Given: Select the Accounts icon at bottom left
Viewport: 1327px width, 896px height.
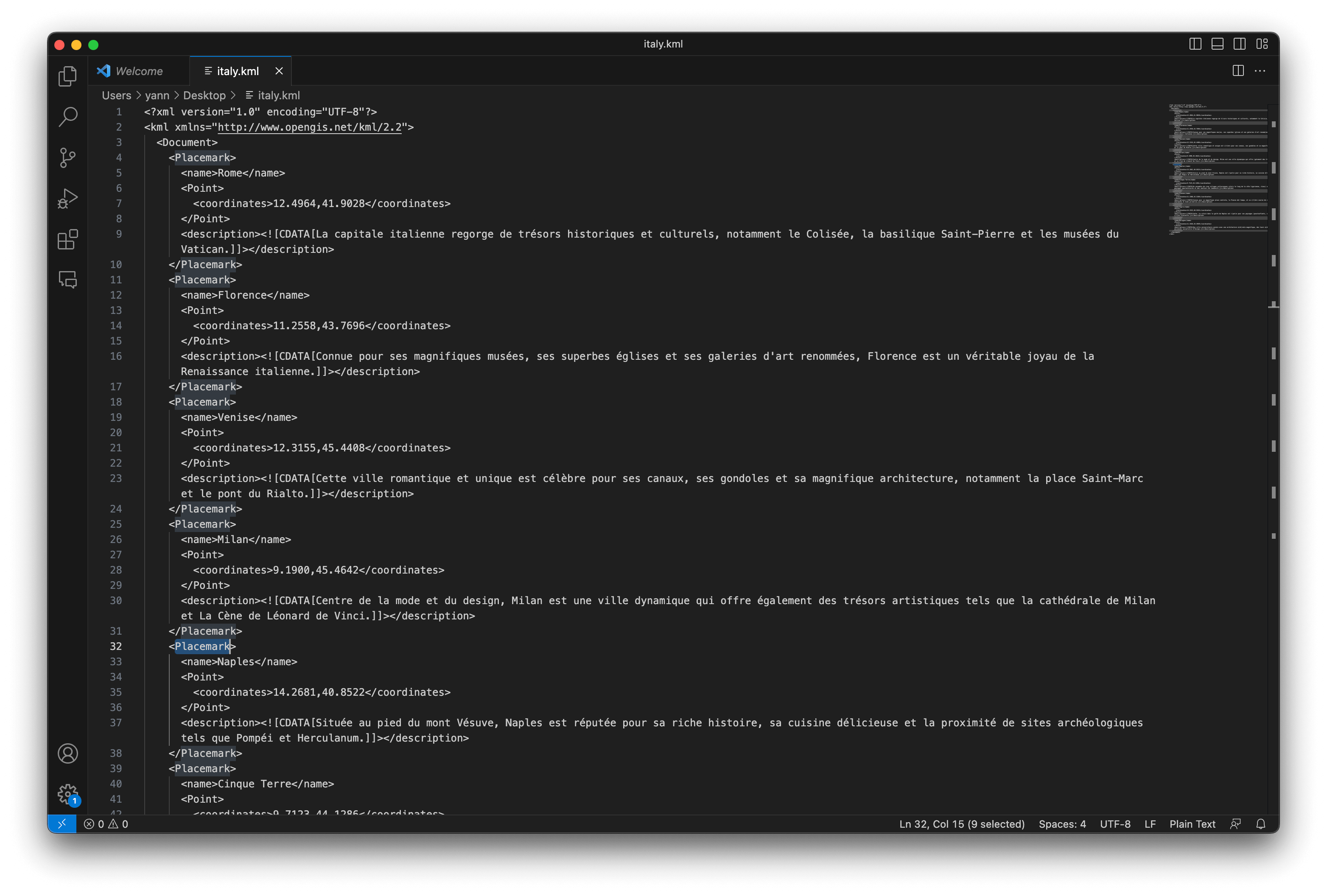Looking at the screenshot, I should coord(68,753).
